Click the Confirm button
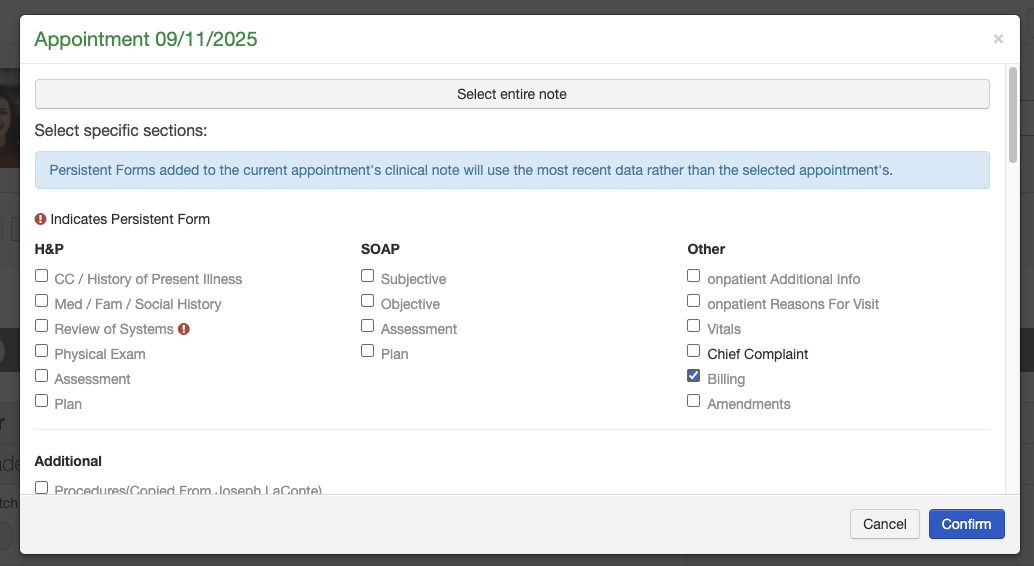This screenshot has height=566, width=1034. 966,524
